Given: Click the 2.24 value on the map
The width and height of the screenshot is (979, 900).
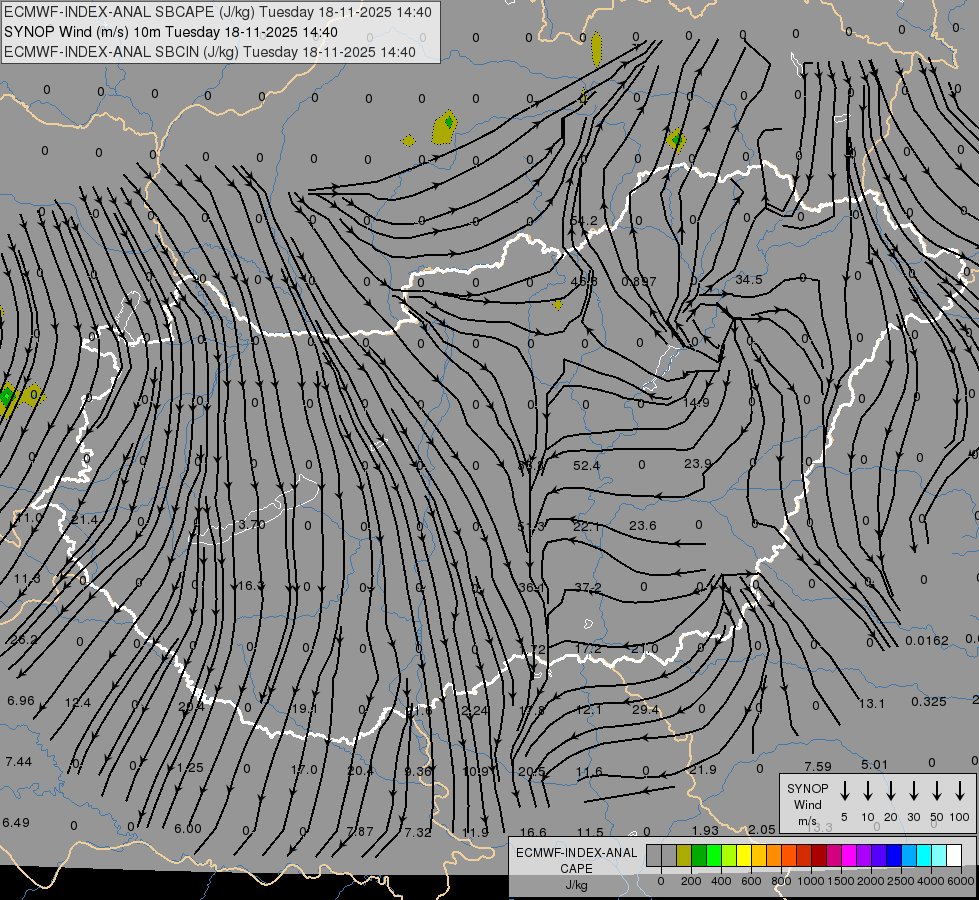Looking at the screenshot, I should (475, 710).
